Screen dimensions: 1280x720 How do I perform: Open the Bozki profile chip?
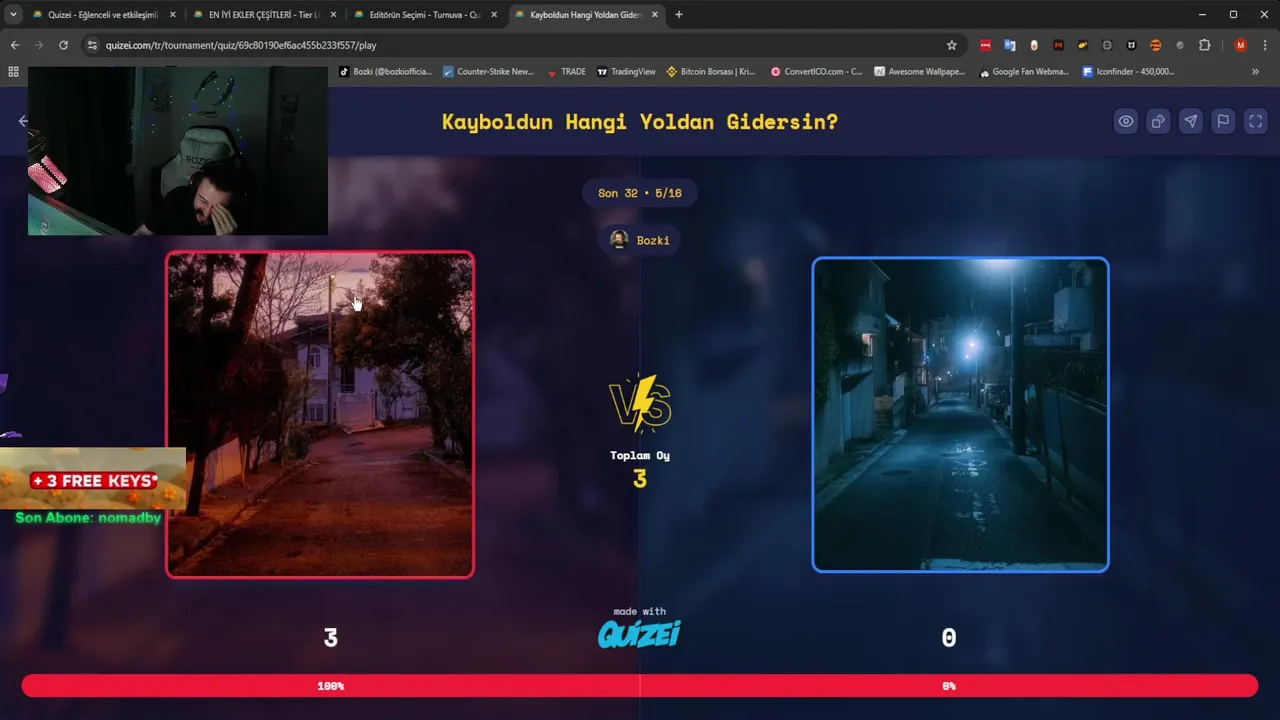pos(640,240)
